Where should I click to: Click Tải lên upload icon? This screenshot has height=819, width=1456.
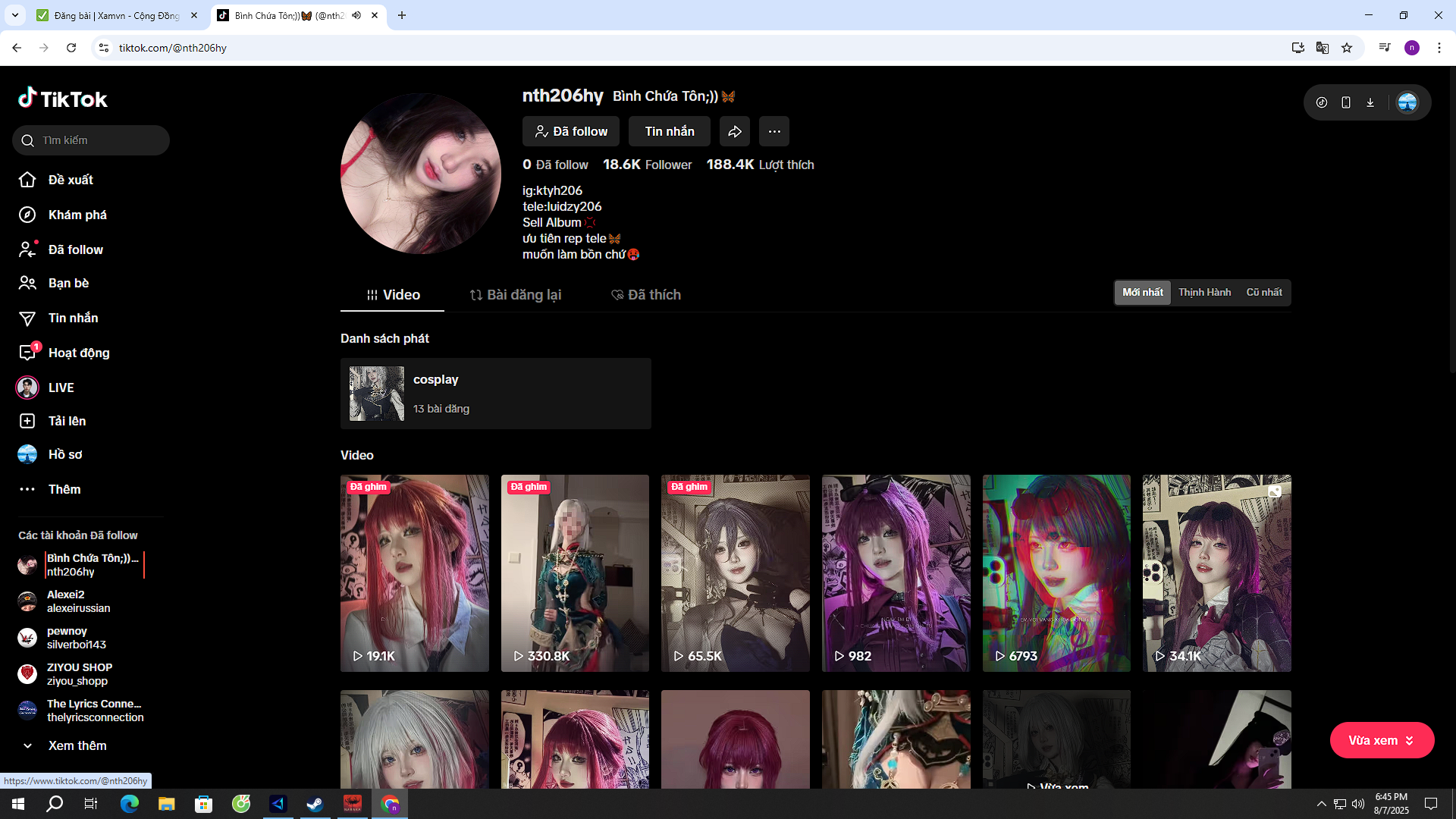(27, 421)
